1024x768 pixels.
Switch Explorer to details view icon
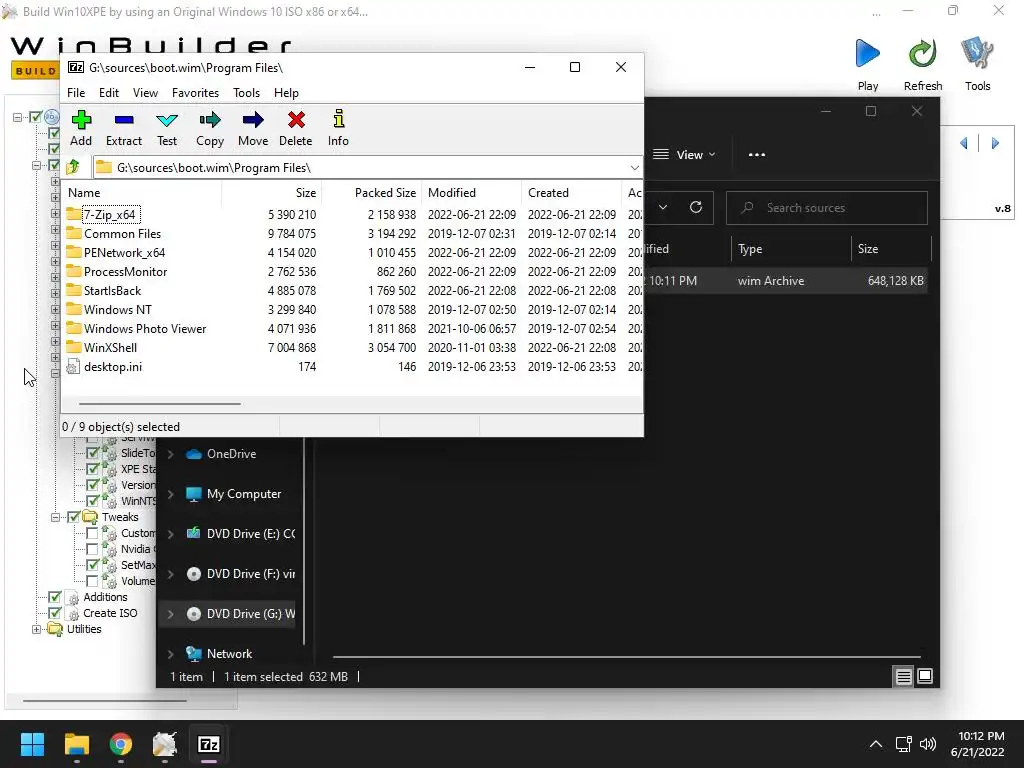click(903, 677)
